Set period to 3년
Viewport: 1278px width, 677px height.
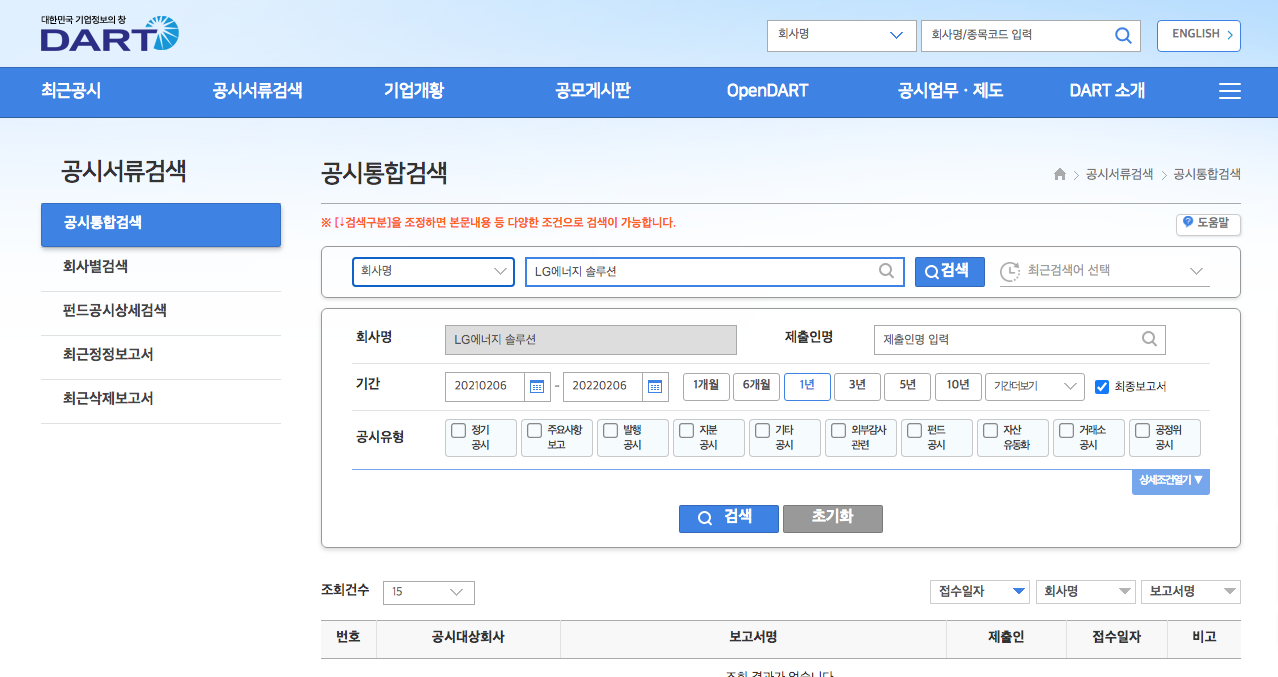(x=857, y=386)
